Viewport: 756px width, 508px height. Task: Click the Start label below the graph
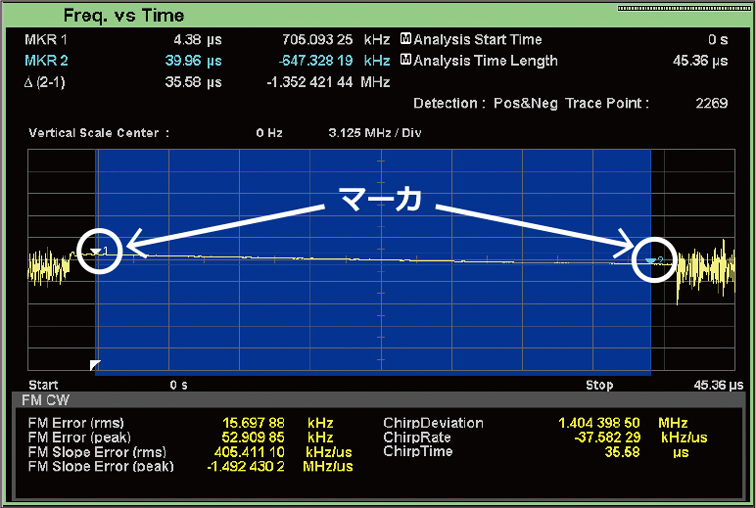click(43, 385)
